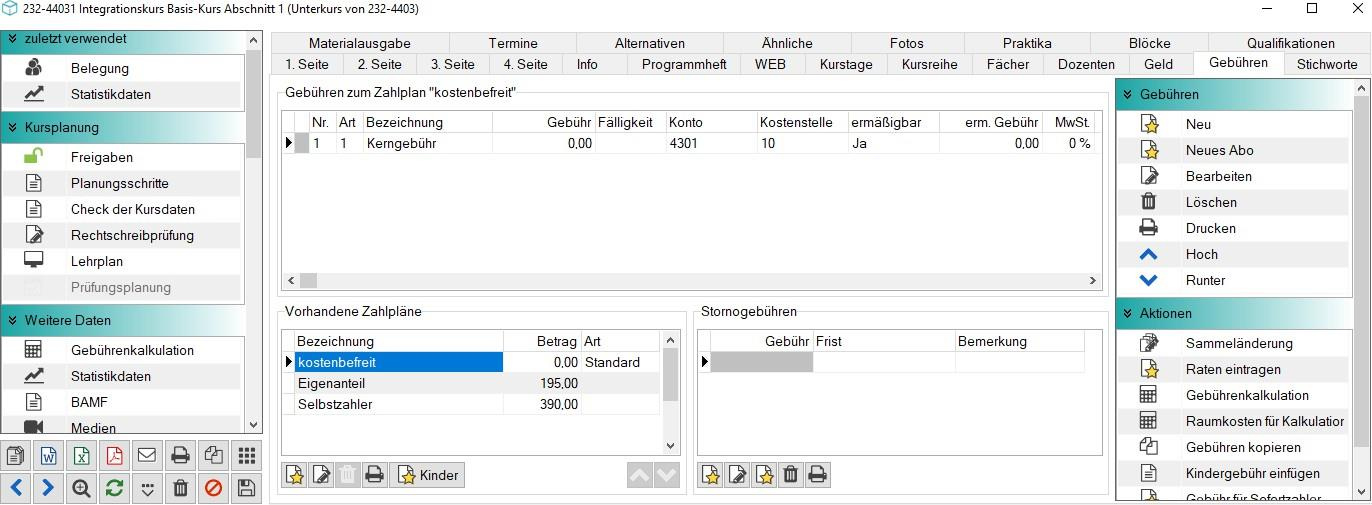The height and width of the screenshot is (505, 1372).
Task: Edit selected Zahlplan with pencil icon
Action: (321, 475)
